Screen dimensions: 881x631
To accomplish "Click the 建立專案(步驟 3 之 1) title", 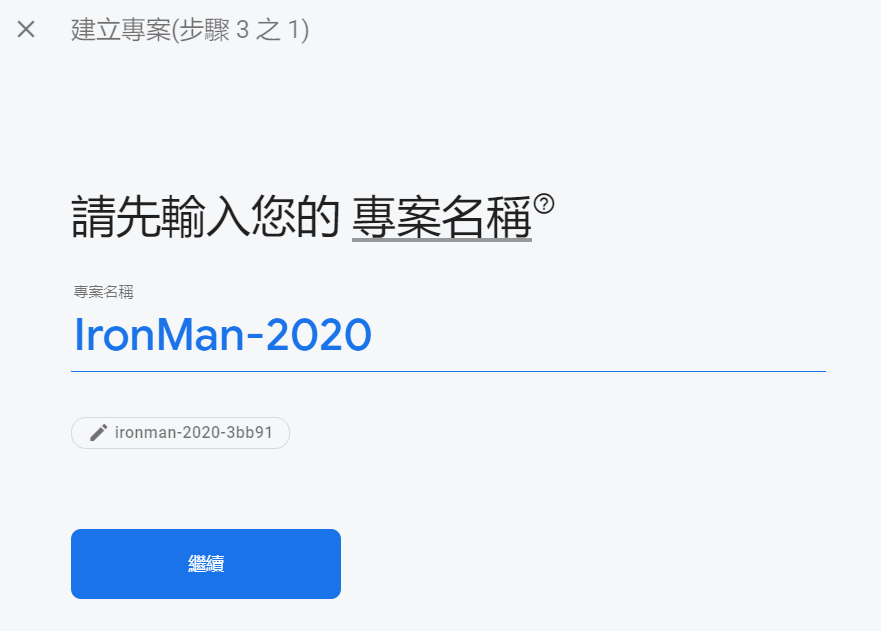I will [x=190, y=30].
